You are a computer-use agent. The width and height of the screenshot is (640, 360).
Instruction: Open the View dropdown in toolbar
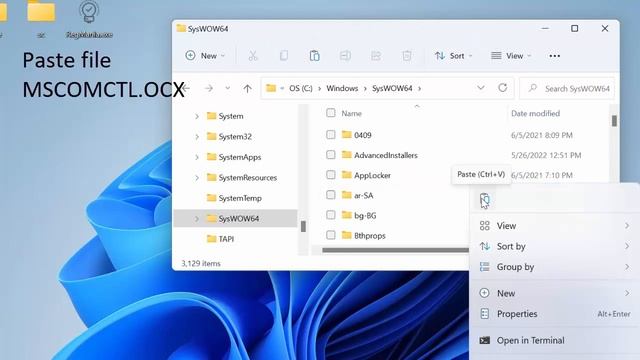[511, 56]
